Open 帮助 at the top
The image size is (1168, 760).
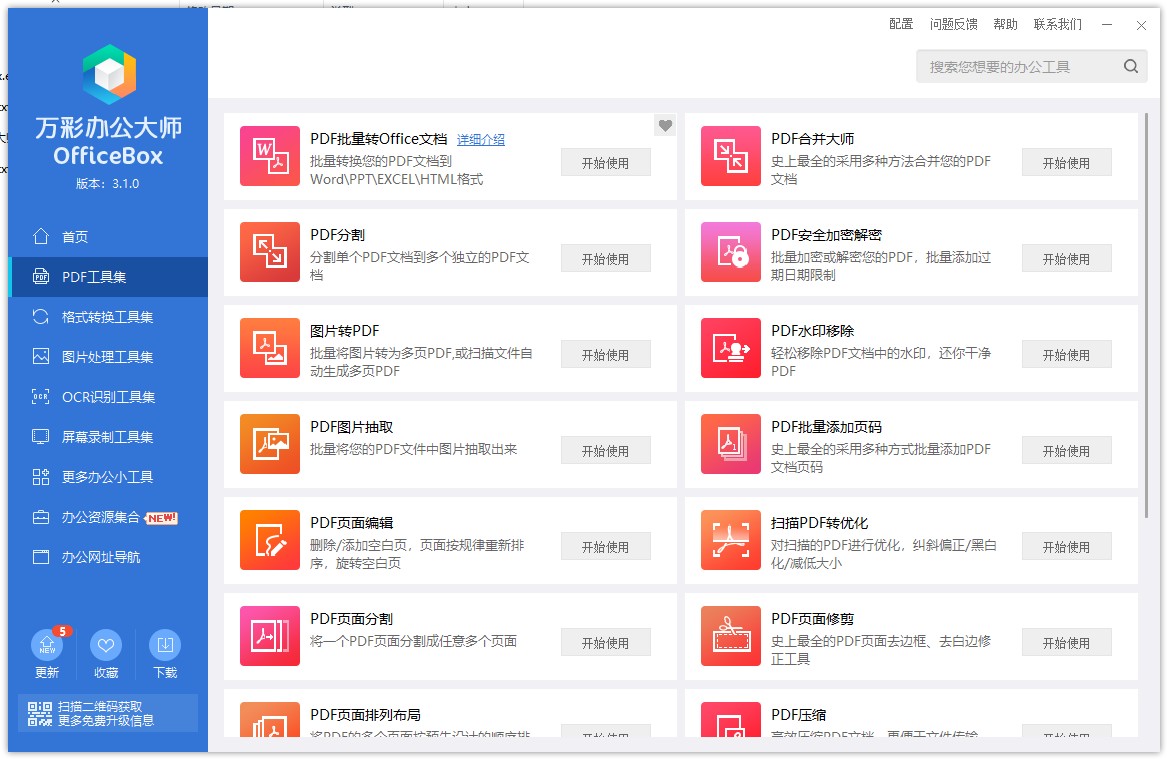1005,24
